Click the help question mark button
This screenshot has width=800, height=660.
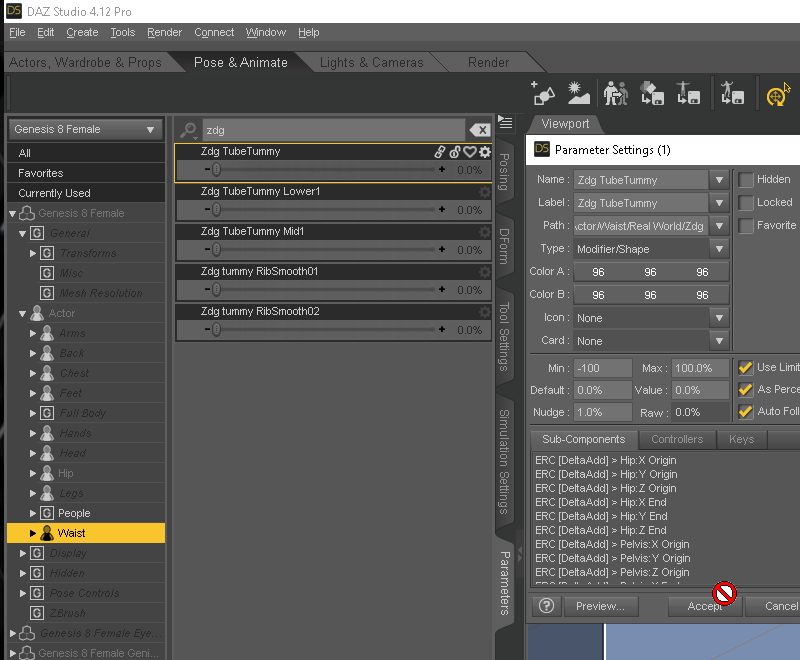(x=546, y=606)
